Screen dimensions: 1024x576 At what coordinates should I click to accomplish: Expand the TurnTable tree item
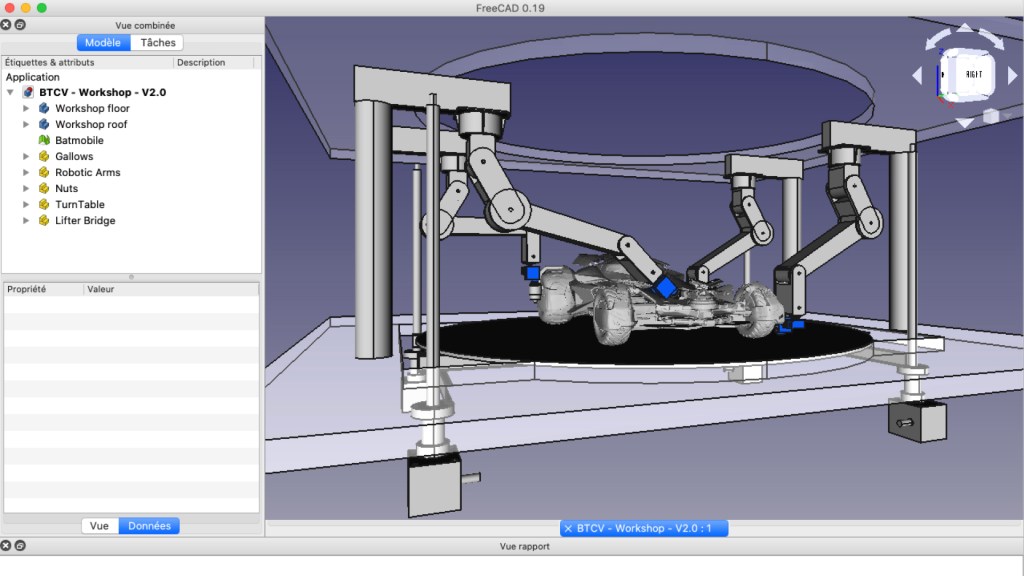(x=27, y=204)
